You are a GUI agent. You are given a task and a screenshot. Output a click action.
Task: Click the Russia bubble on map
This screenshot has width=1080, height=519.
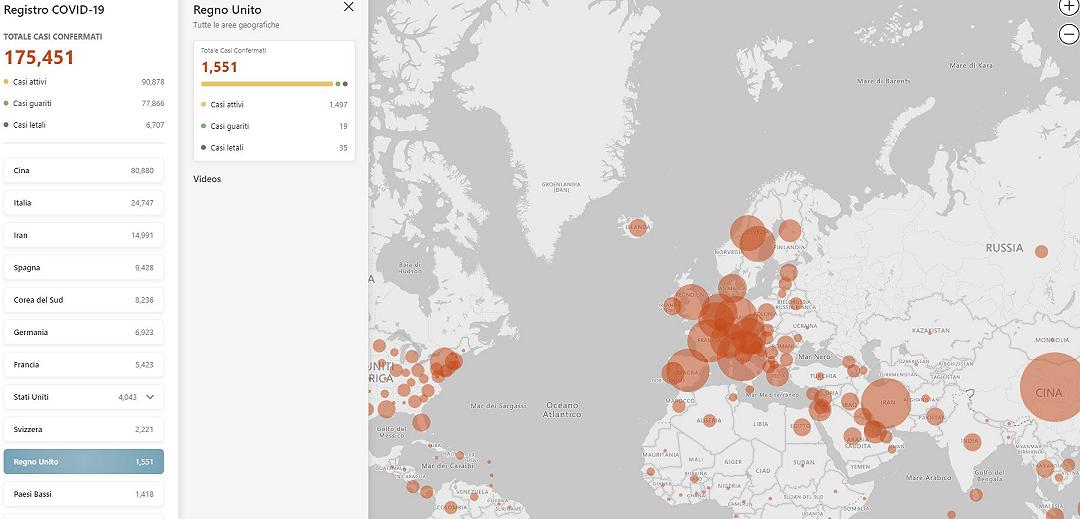tap(1041, 251)
